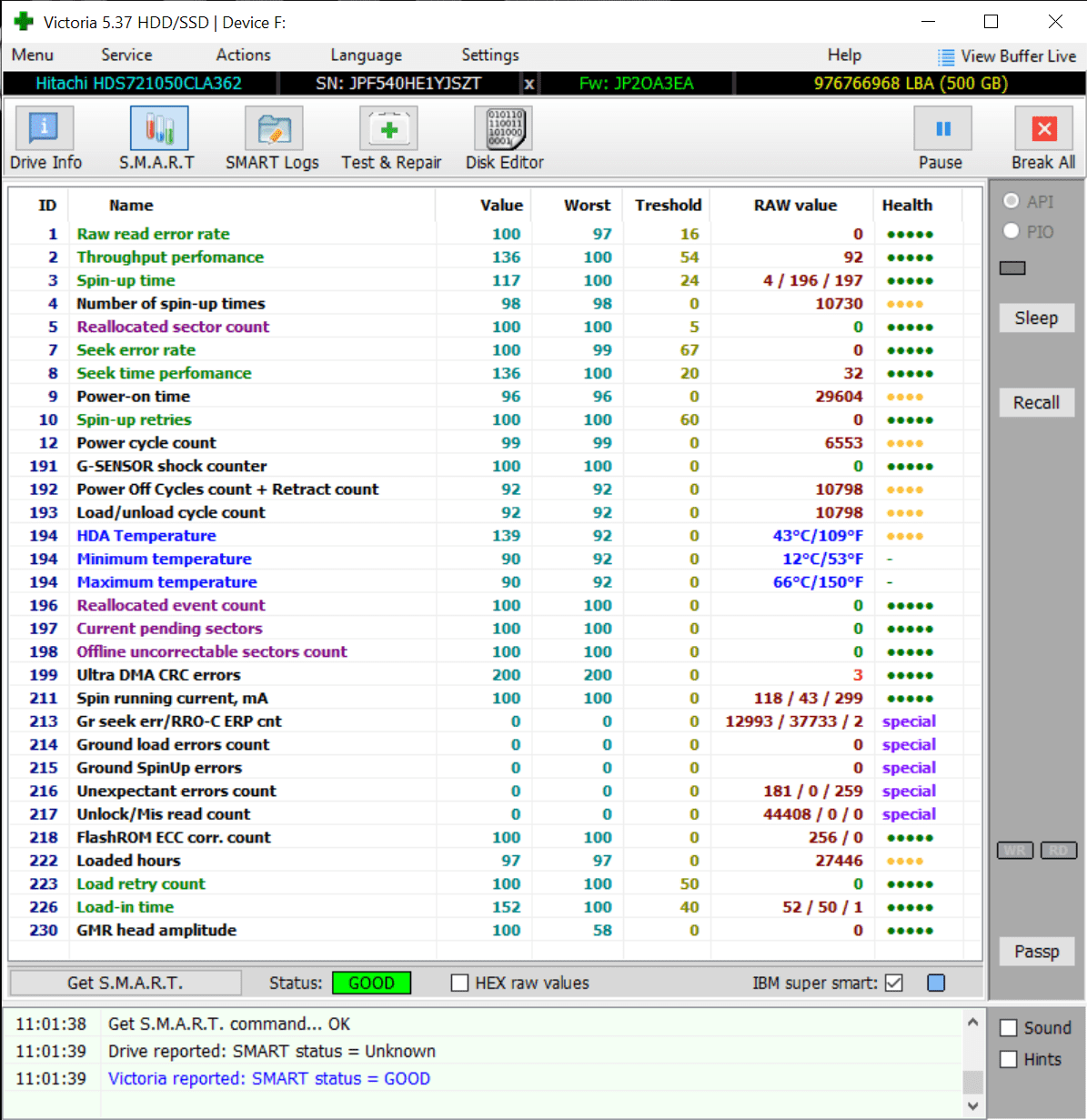Select the HDA Temperature row
This screenshot has height=1120, width=1087.
tap(495, 536)
